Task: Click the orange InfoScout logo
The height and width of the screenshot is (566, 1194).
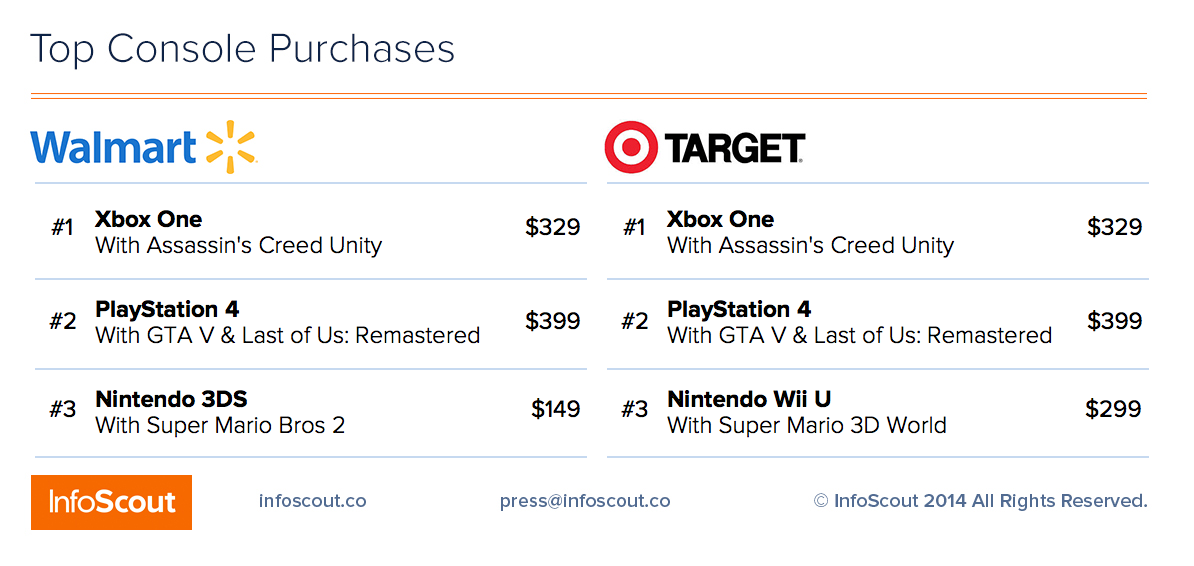Action: tap(111, 502)
